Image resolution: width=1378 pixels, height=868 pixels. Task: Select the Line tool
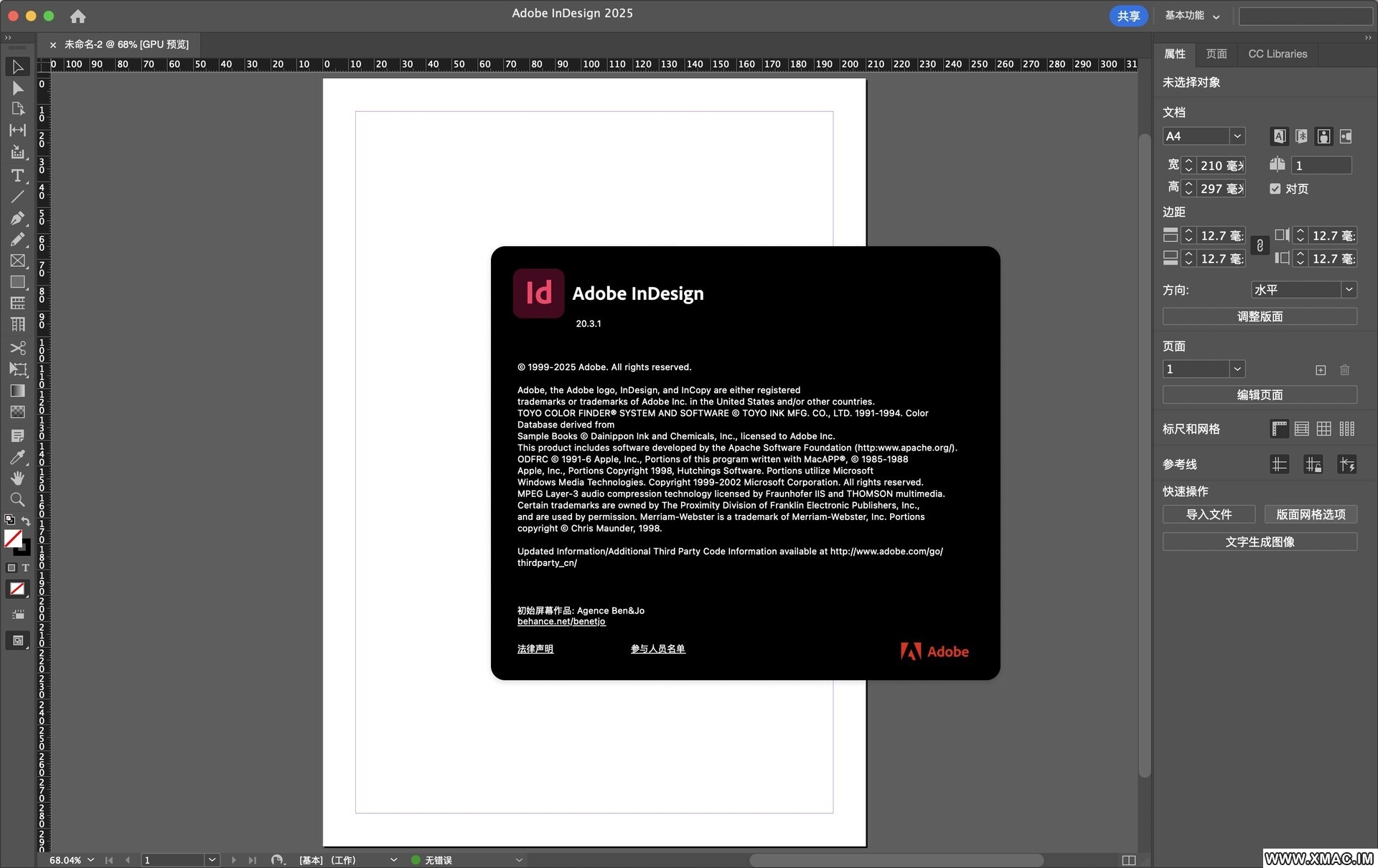coord(18,197)
